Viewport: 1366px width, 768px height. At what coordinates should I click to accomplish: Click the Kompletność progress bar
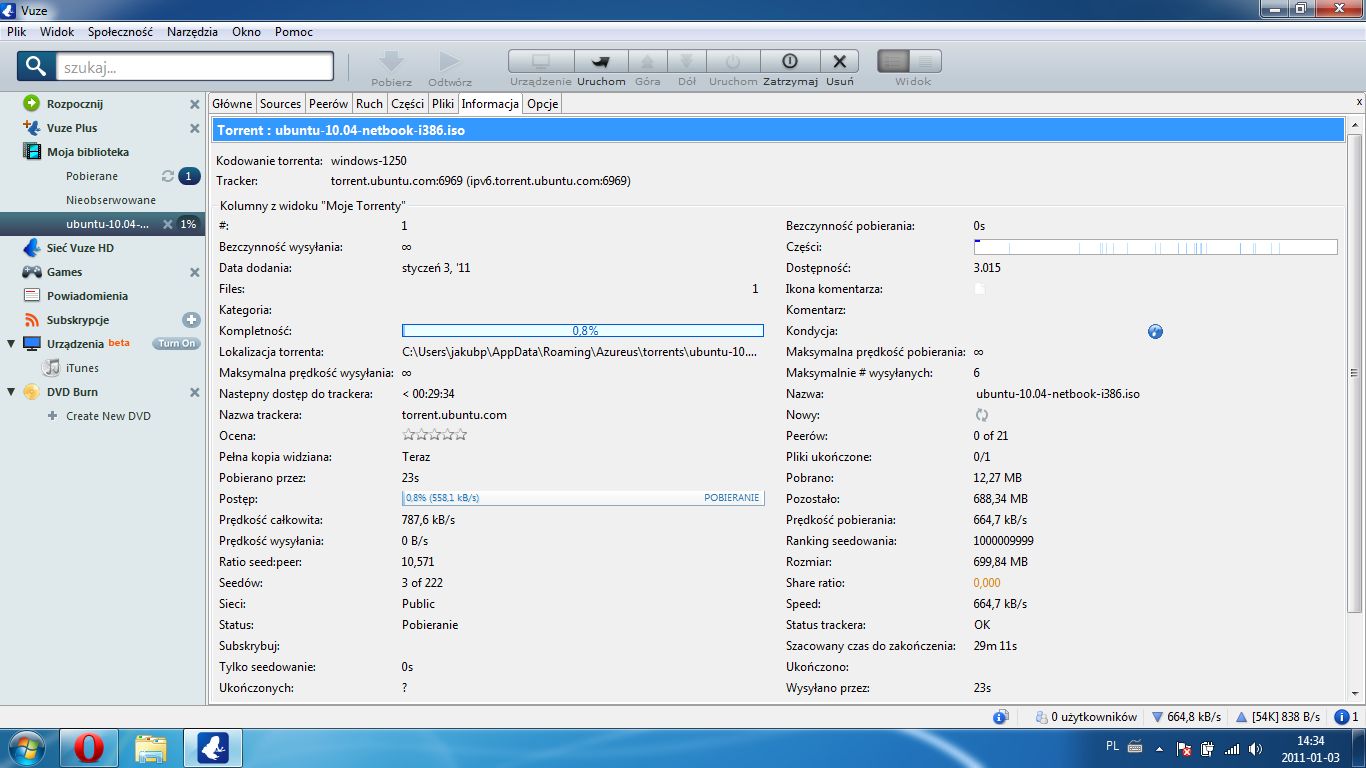click(x=583, y=330)
